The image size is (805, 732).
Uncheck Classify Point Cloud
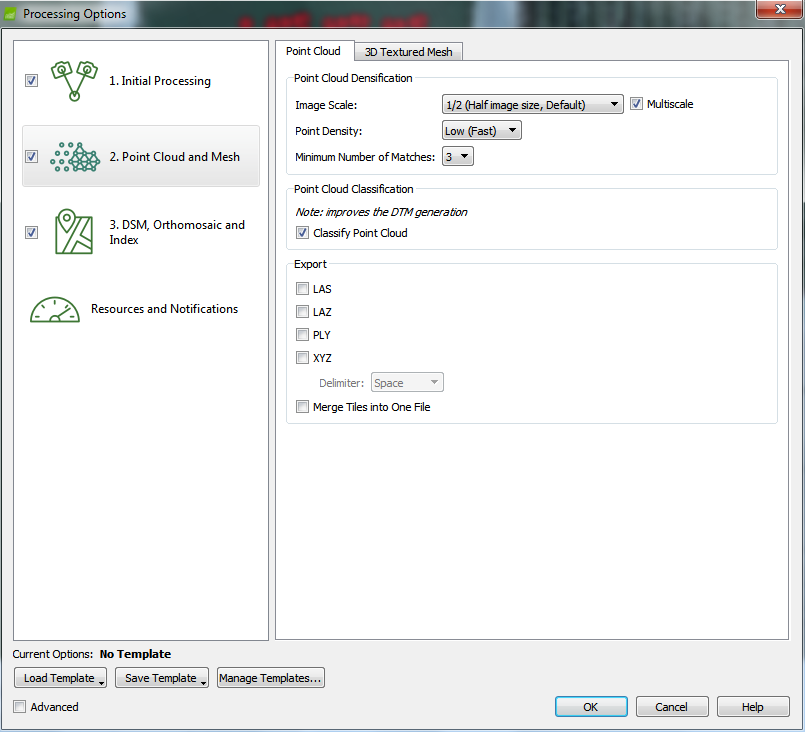(302, 233)
